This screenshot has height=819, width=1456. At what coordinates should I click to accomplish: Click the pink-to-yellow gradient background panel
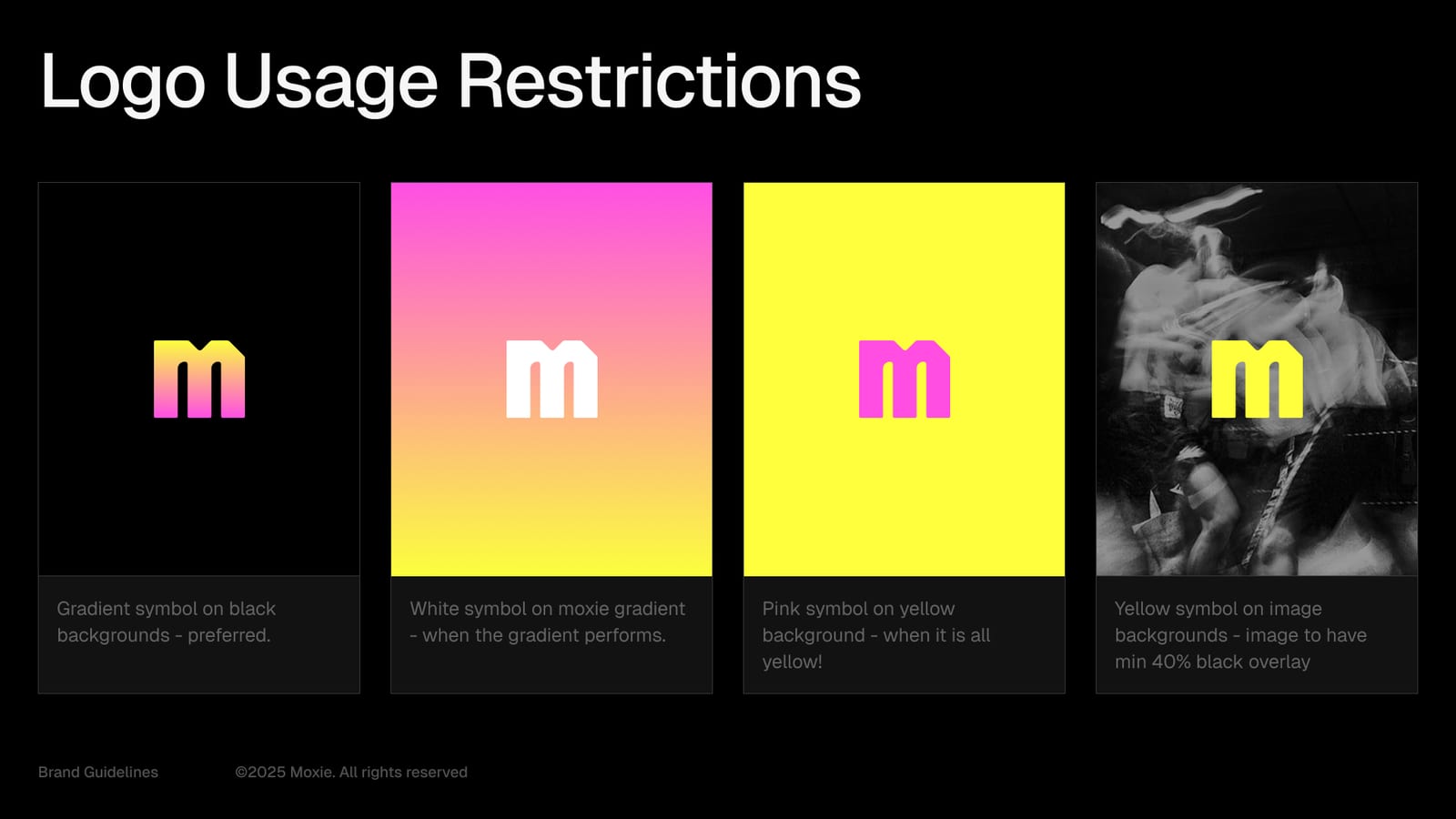click(x=551, y=379)
